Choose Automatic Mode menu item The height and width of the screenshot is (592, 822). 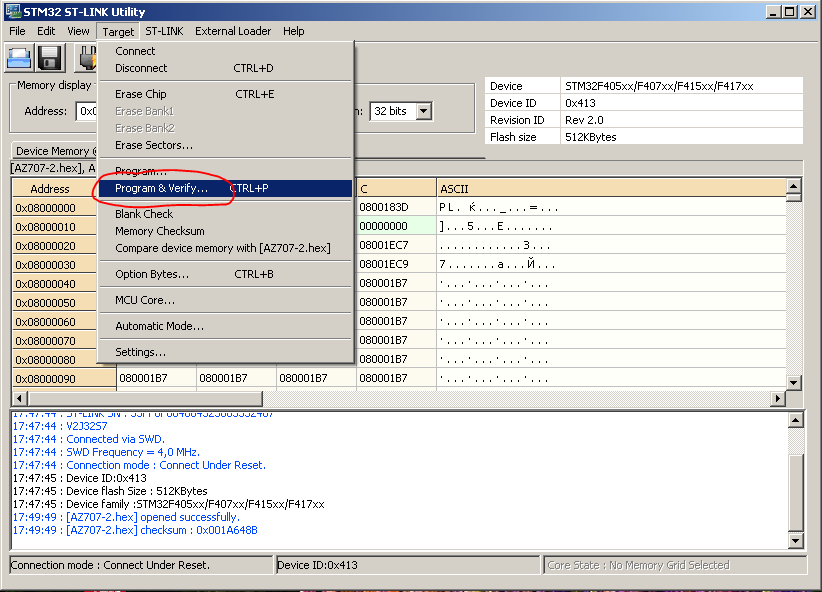[x=159, y=326]
